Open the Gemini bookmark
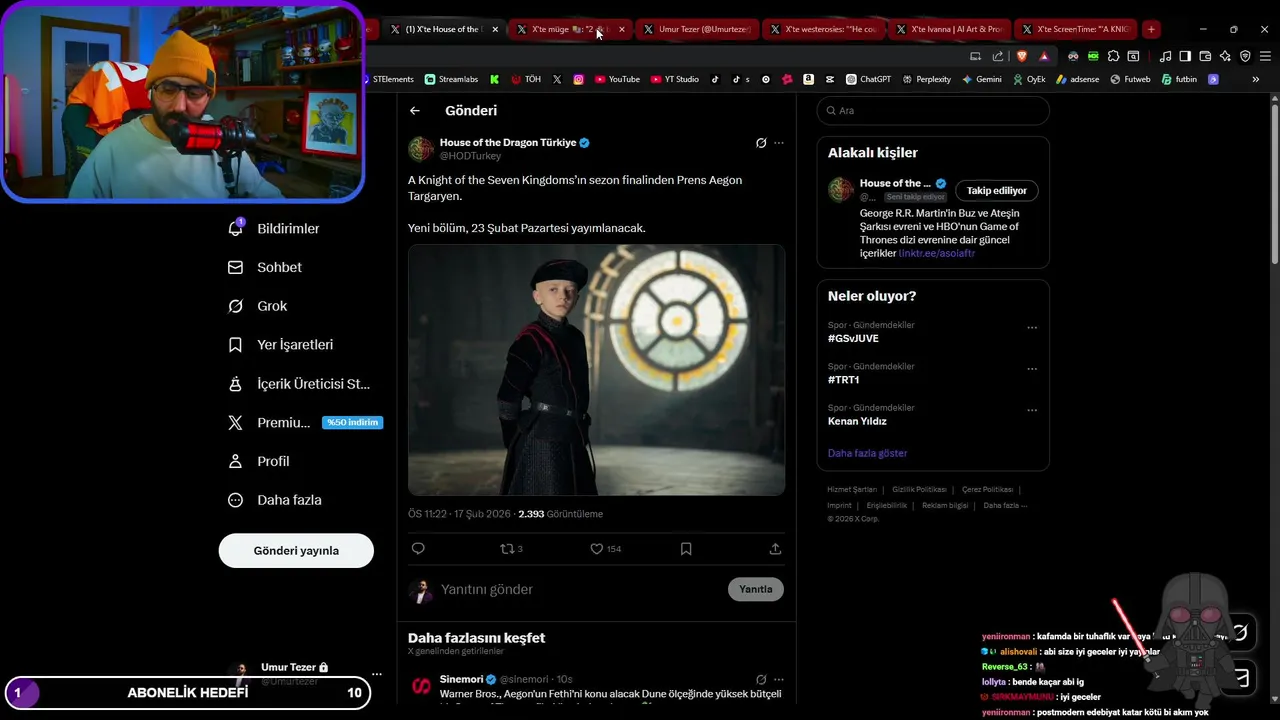The height and width of the screenshot is (720, 1280). click(x=981, y=79)
